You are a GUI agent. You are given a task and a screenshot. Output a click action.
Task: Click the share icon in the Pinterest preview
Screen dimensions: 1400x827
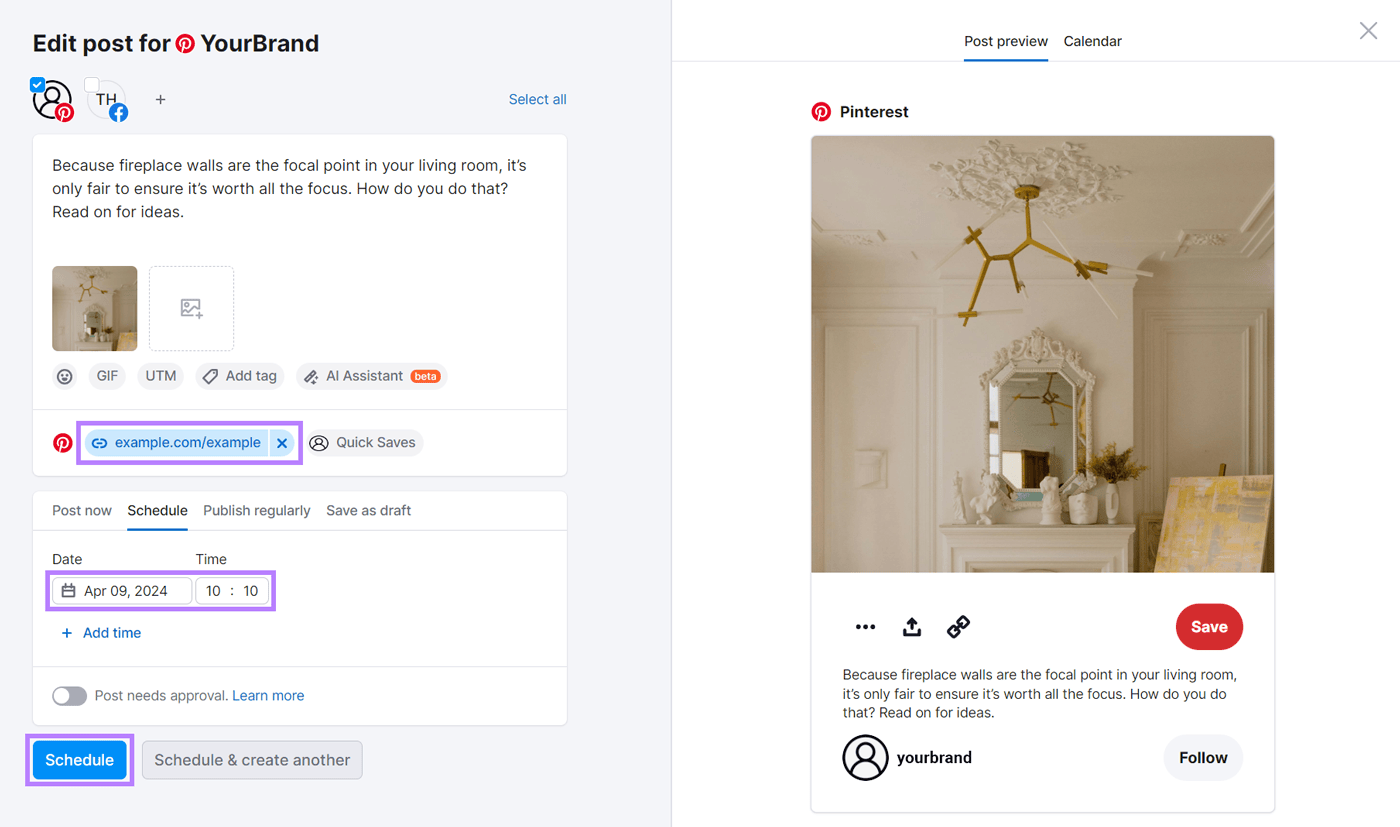pos(911,626)
